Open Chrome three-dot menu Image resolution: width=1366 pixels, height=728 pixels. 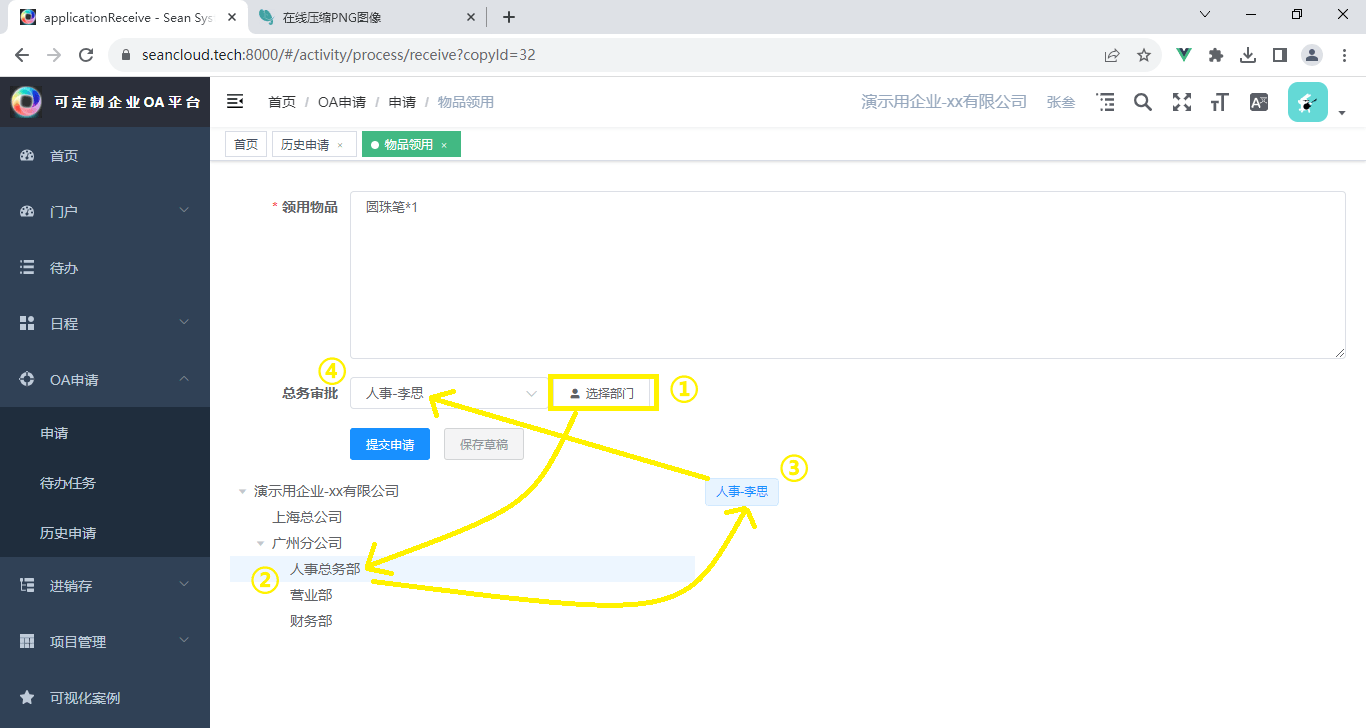1344,55
